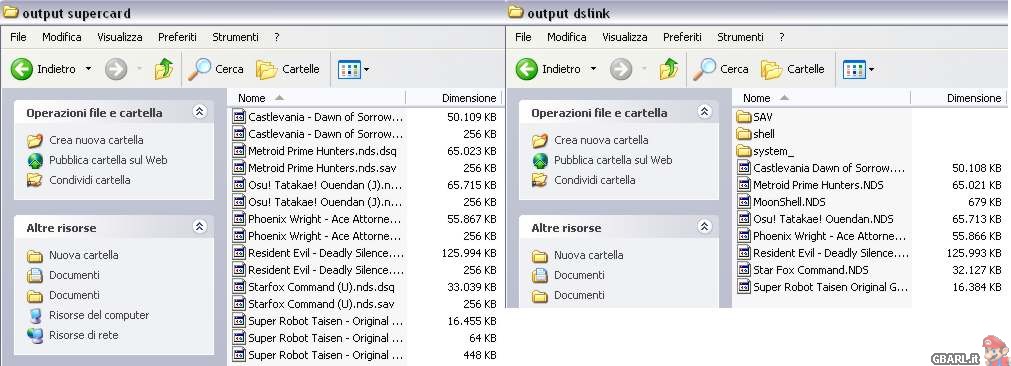Screen dimensions: 1011x366
Task: Click Crea nuova cartella in dslink window
Action: [x=591, y=140]
